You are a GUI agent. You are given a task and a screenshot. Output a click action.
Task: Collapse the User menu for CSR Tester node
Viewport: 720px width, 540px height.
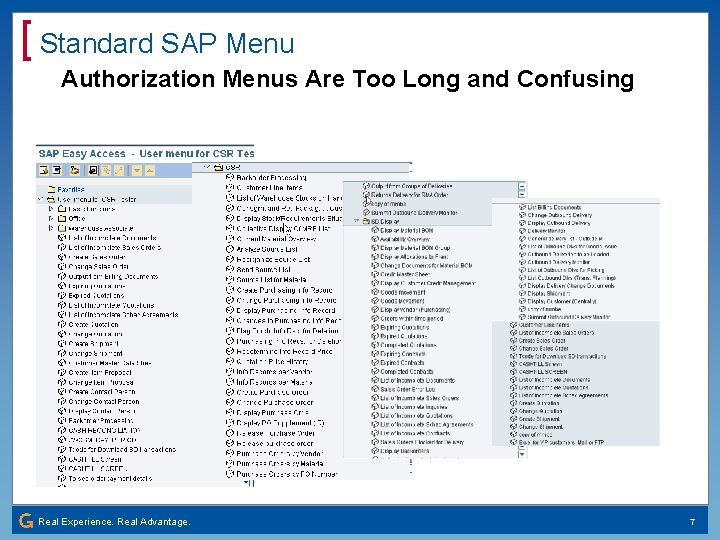(41, 199)
